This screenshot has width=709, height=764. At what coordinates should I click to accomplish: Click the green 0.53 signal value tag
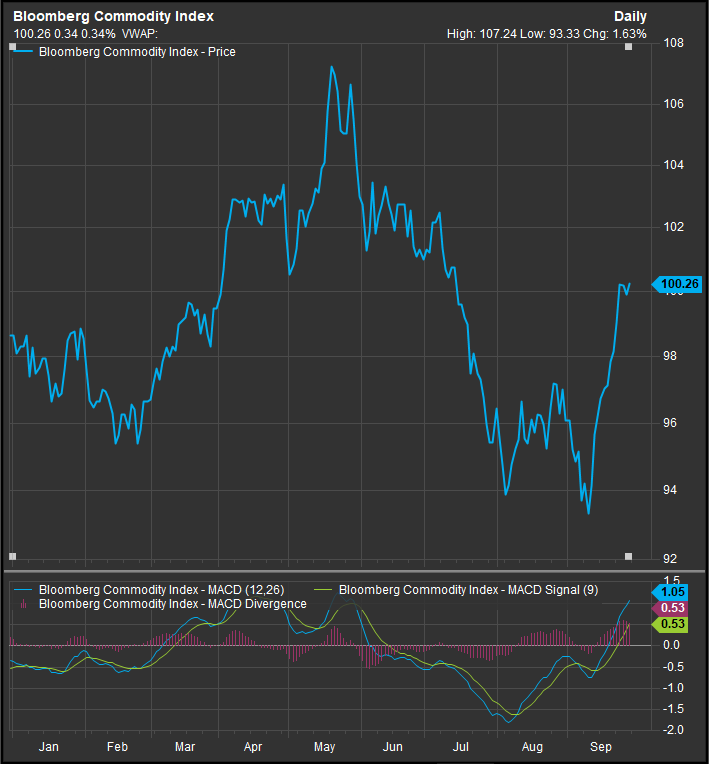pos(670,624)
